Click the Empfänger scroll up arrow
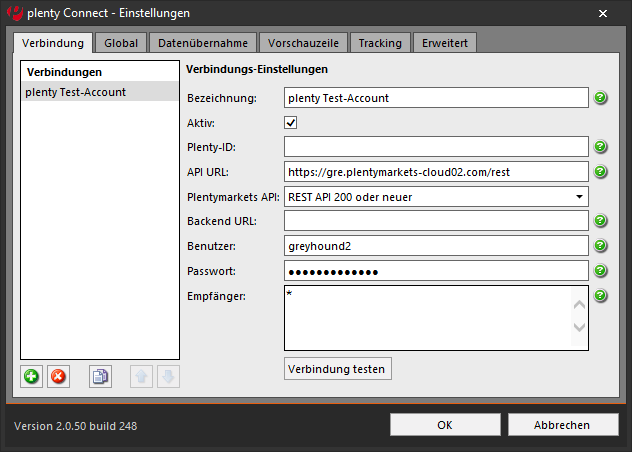The height and width of the screenshot is (452, 632). coord(579,304)
